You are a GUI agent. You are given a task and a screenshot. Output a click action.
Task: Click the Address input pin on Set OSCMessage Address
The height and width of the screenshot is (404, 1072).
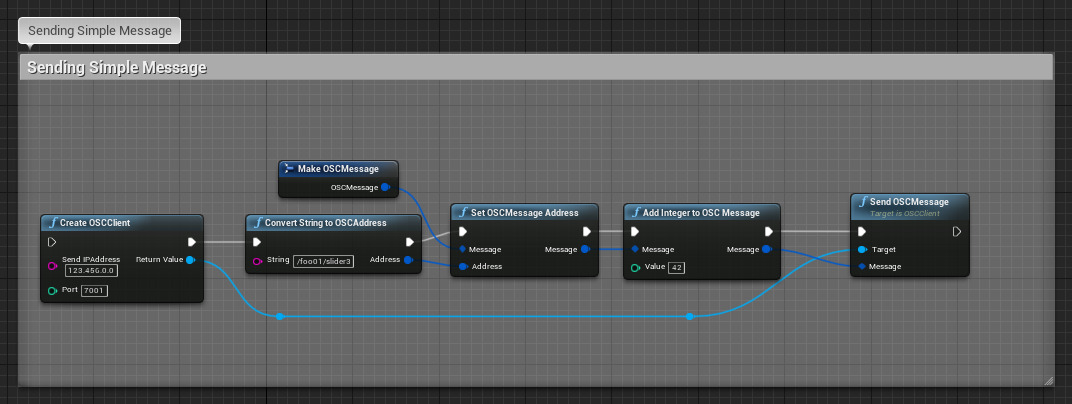pos(462,267)
